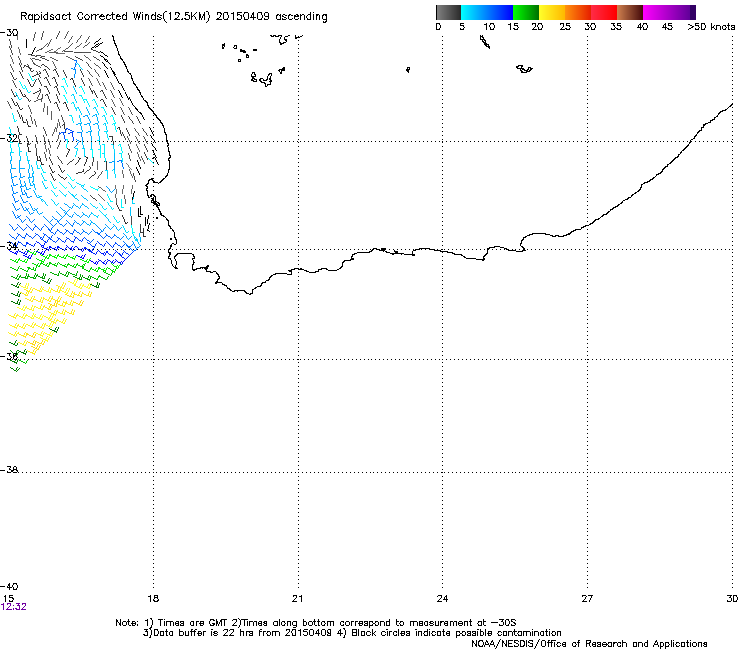Click the magenta 40-45 knots legend swatch
Image resolution: width=740 pixels, height=650 pixels.
click(656, 12)
